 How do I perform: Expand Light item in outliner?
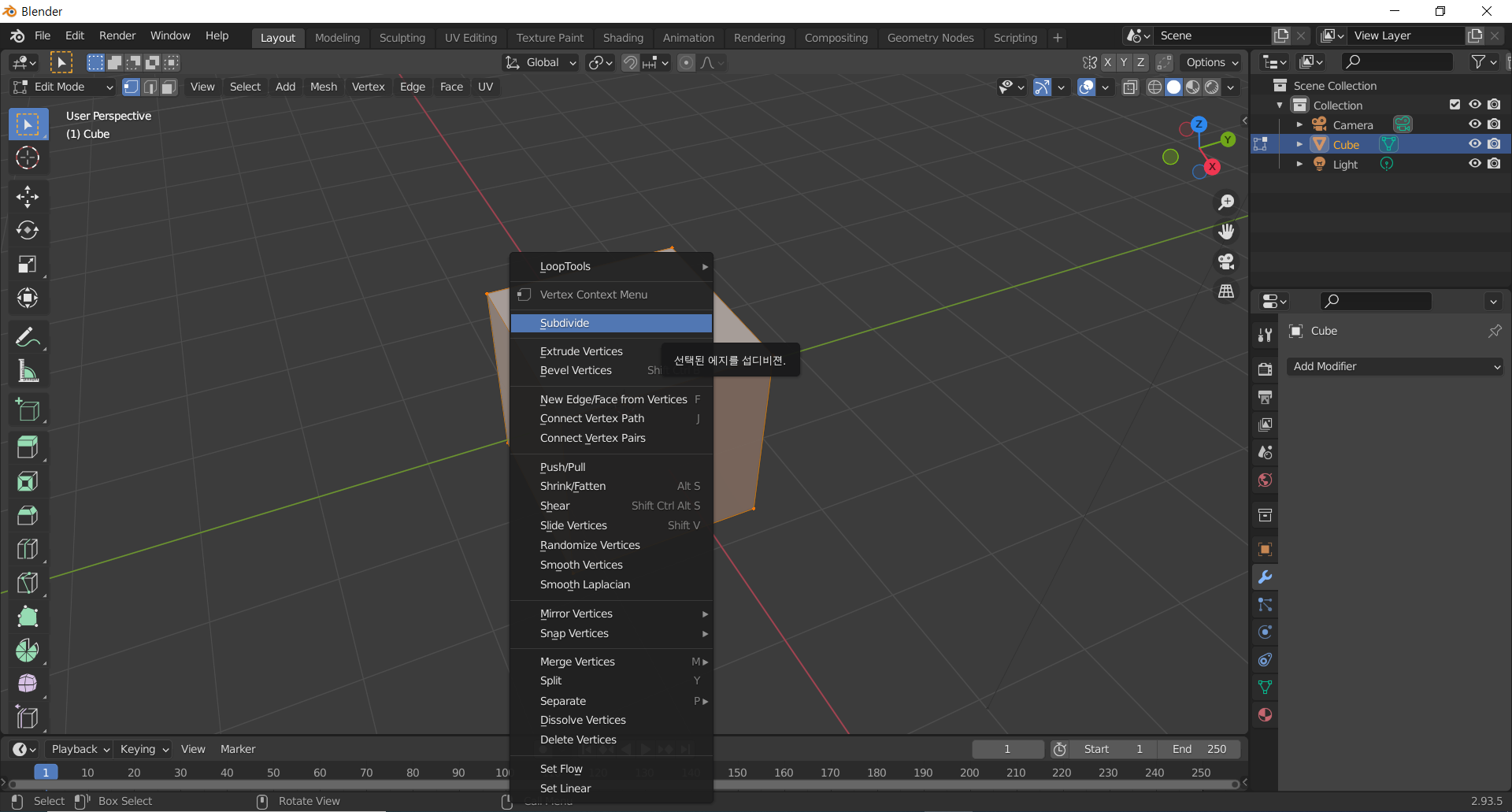click(1299, 164)
